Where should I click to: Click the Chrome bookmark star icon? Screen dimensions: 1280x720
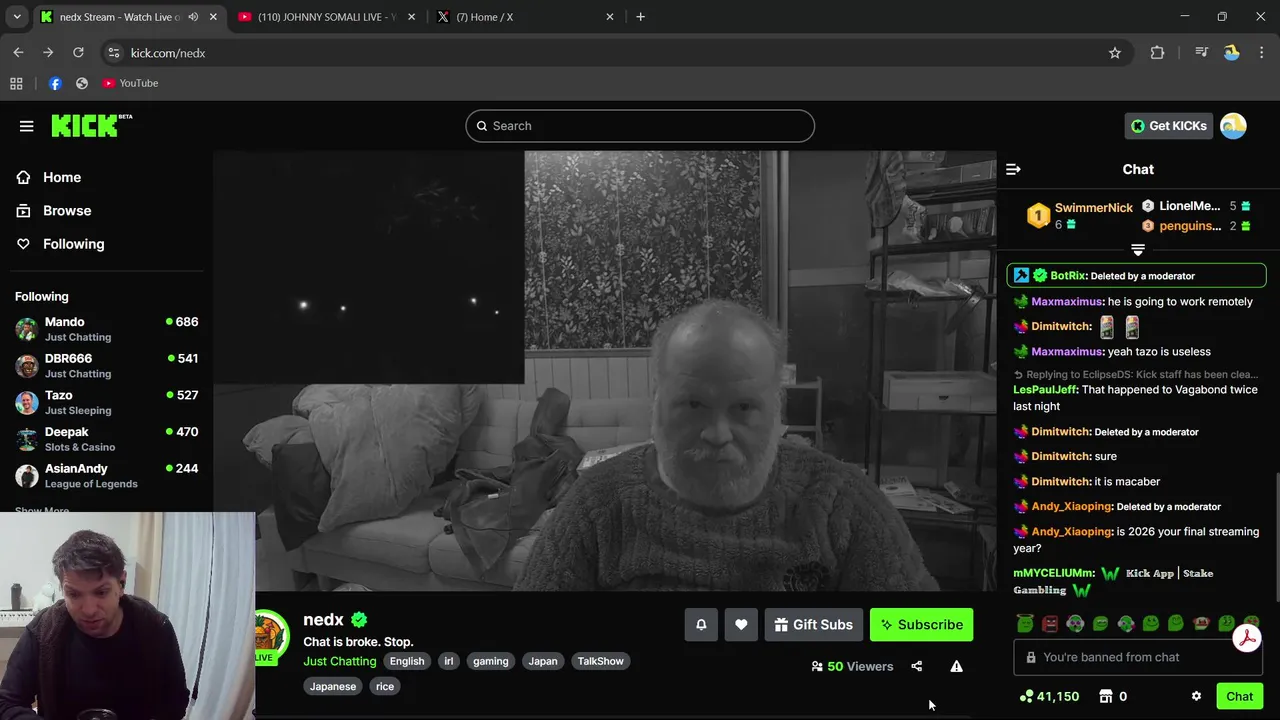[x=1115, y=53]
